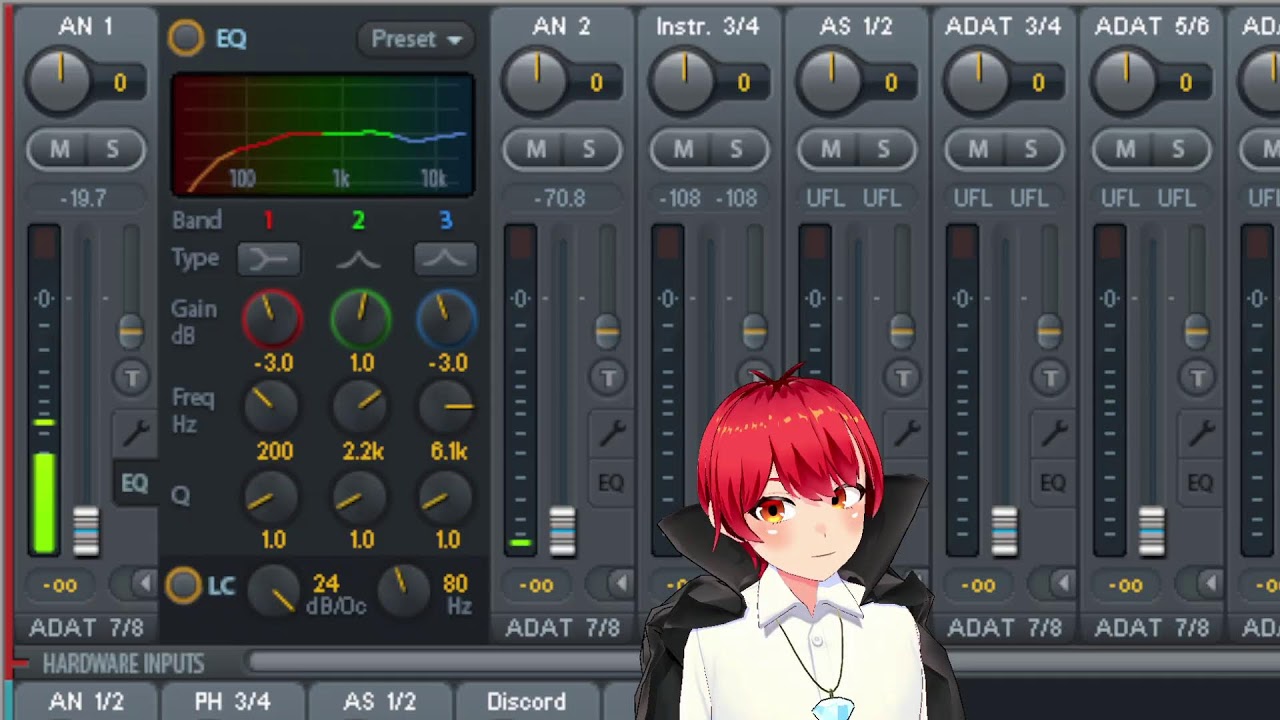The width and height of the screenshot is (1280, 720).
Task: Open the ADAT 5/6 settings wrench
Action: pos(1200,432)
